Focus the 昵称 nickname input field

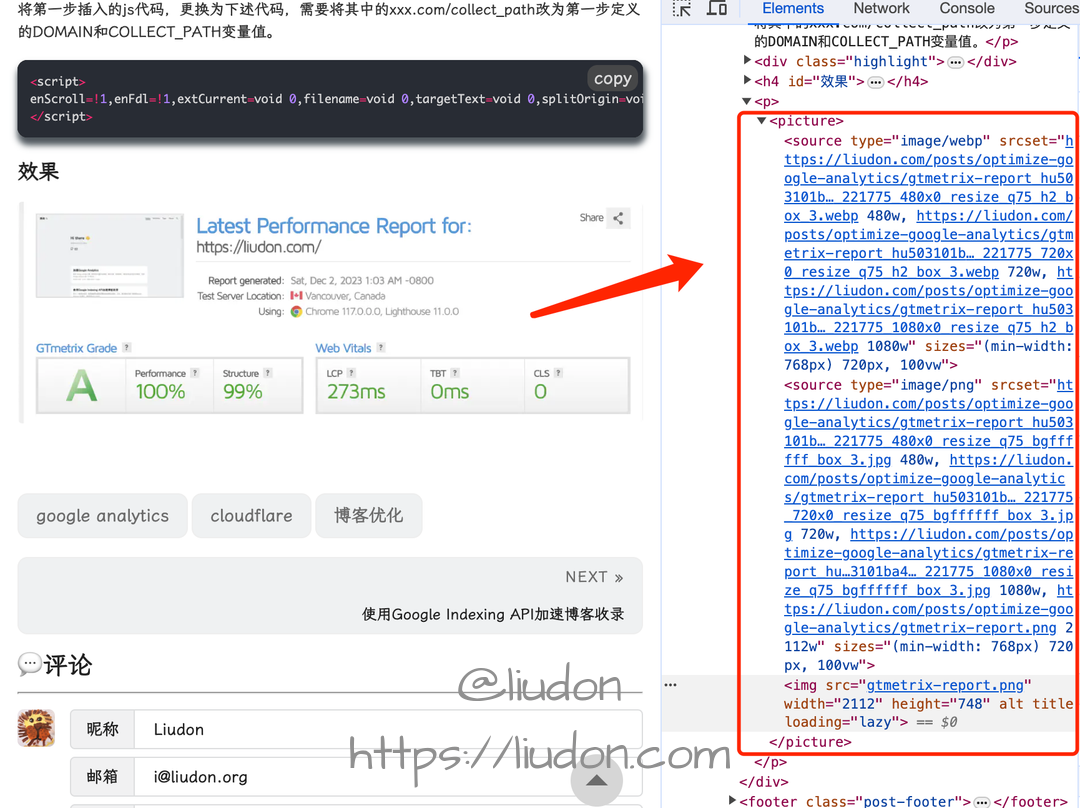click(x=388, y=729)
